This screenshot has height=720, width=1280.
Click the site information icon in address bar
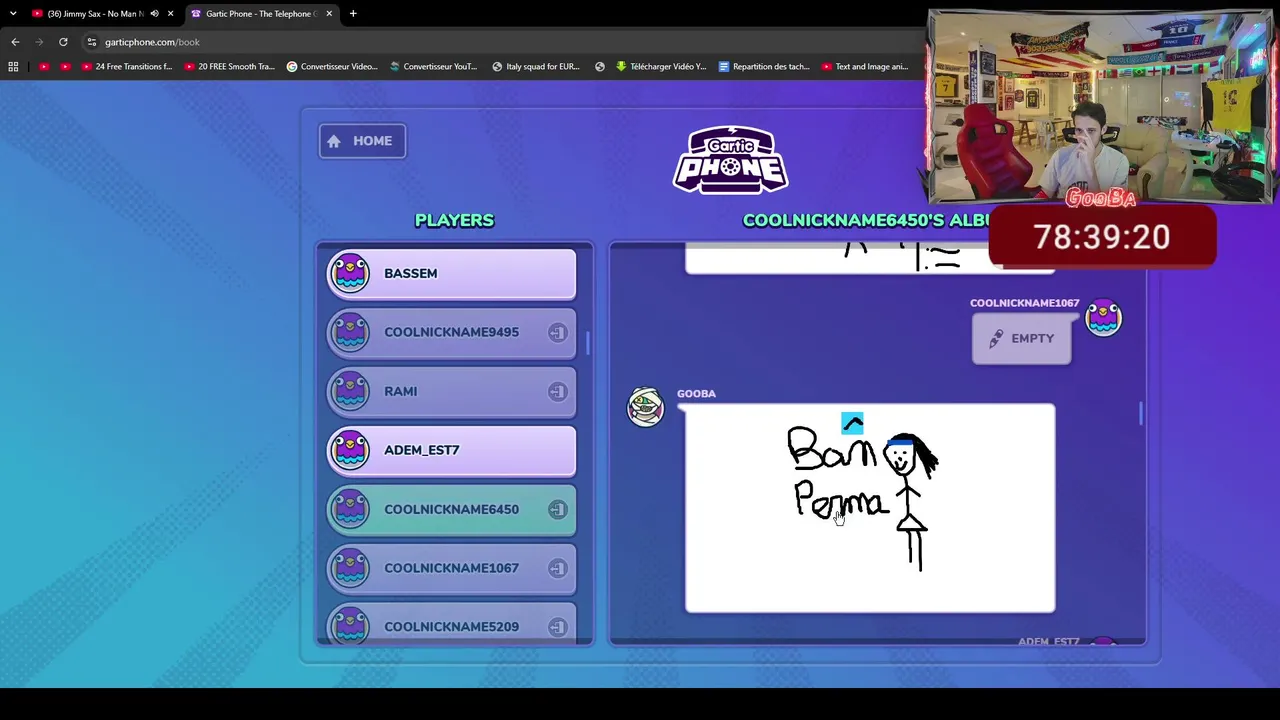91,42
